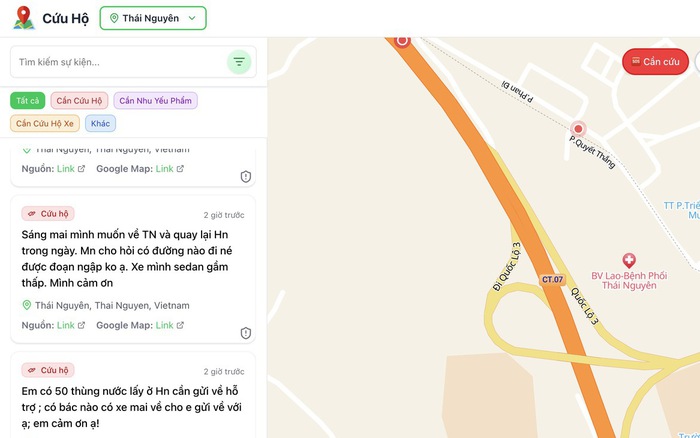
Task: Click the red marker on the orange highway
Action: click(403, 40)
